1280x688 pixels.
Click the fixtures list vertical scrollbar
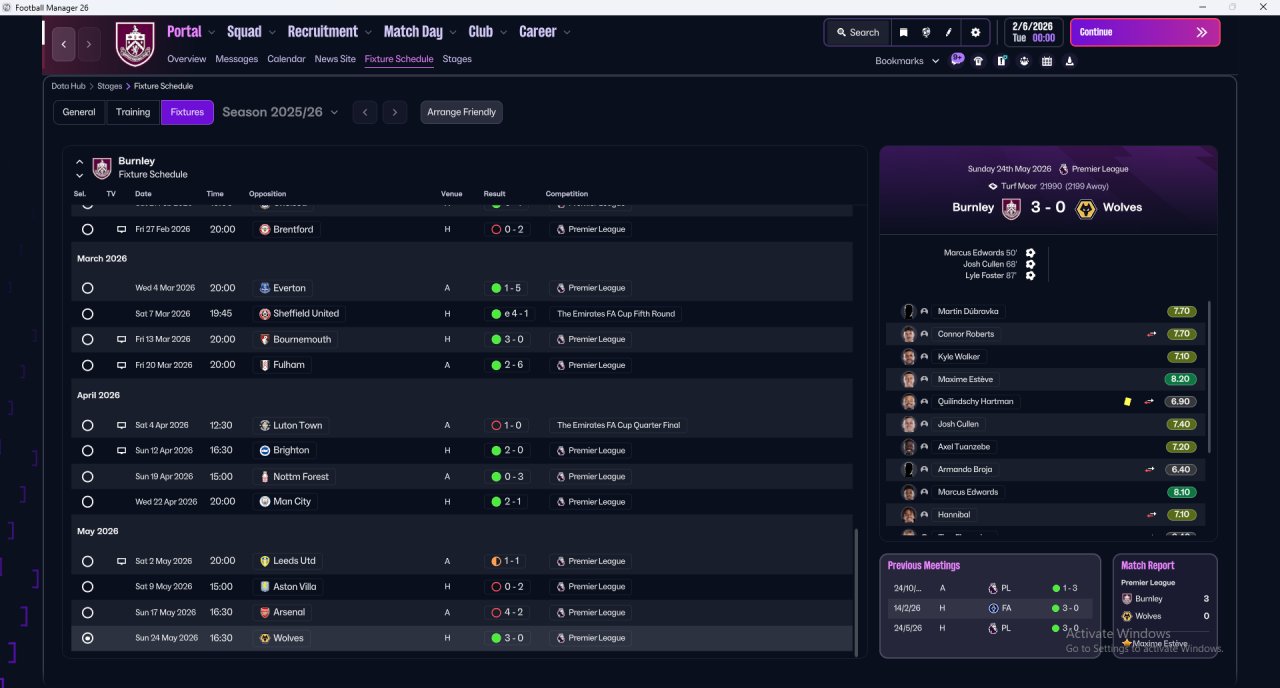[856, 591]
